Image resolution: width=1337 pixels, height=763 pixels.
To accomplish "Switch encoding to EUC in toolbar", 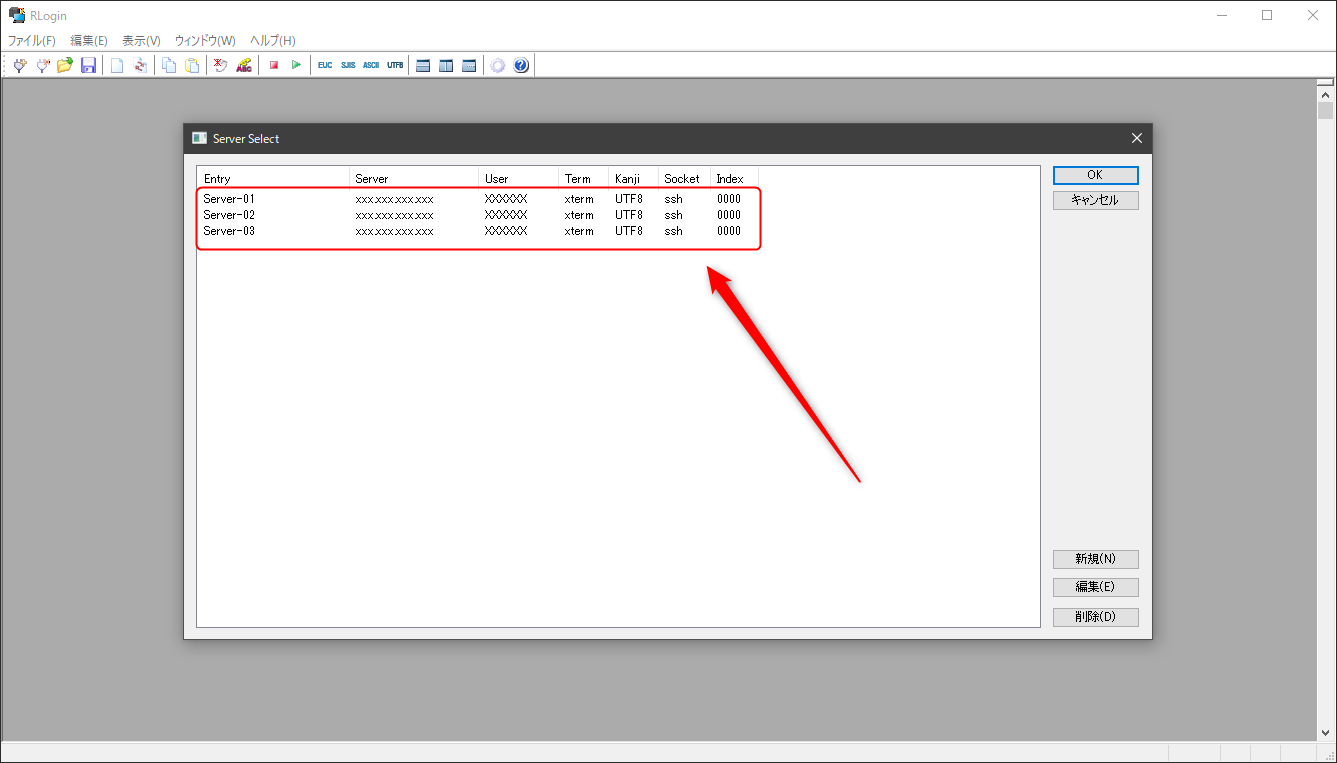I will coord(325,65).
